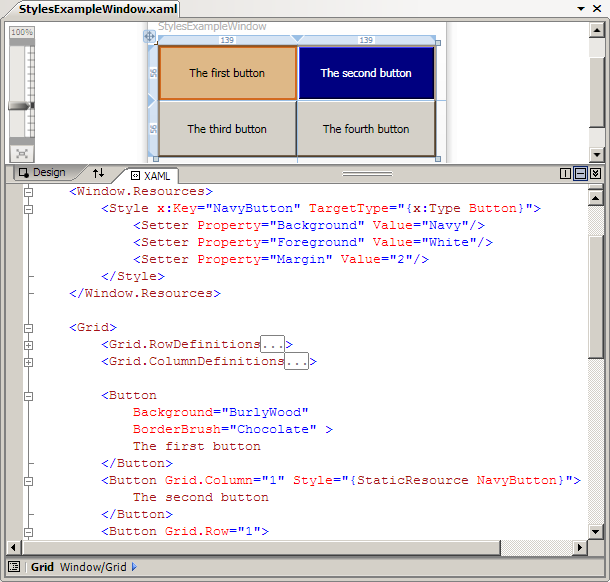Click the horizontal scroll left arrow

tap(13, 548)
